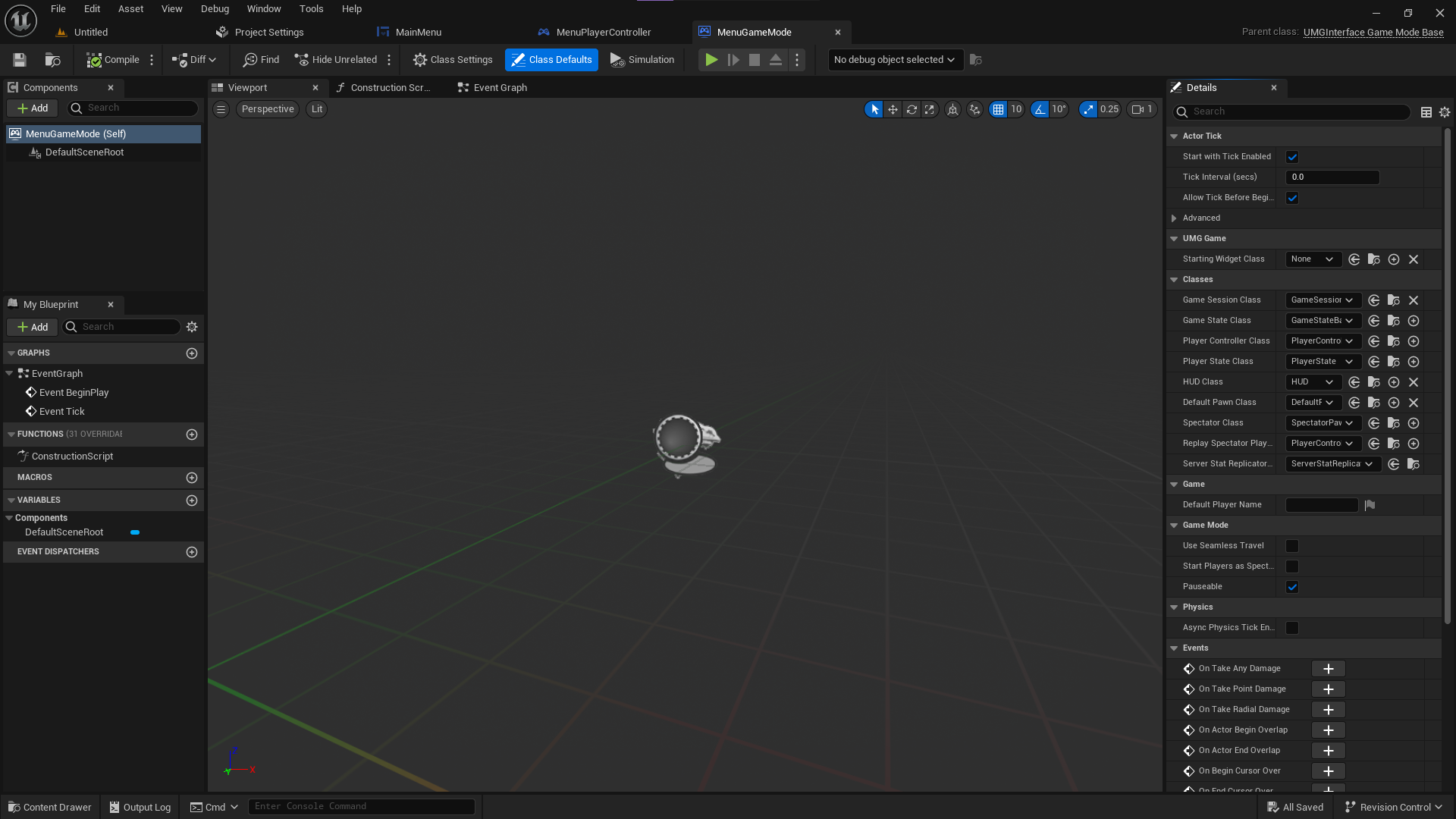The image size is (1456, 819).
Task: Select the rotate transform tool
Action: (912, 109)
